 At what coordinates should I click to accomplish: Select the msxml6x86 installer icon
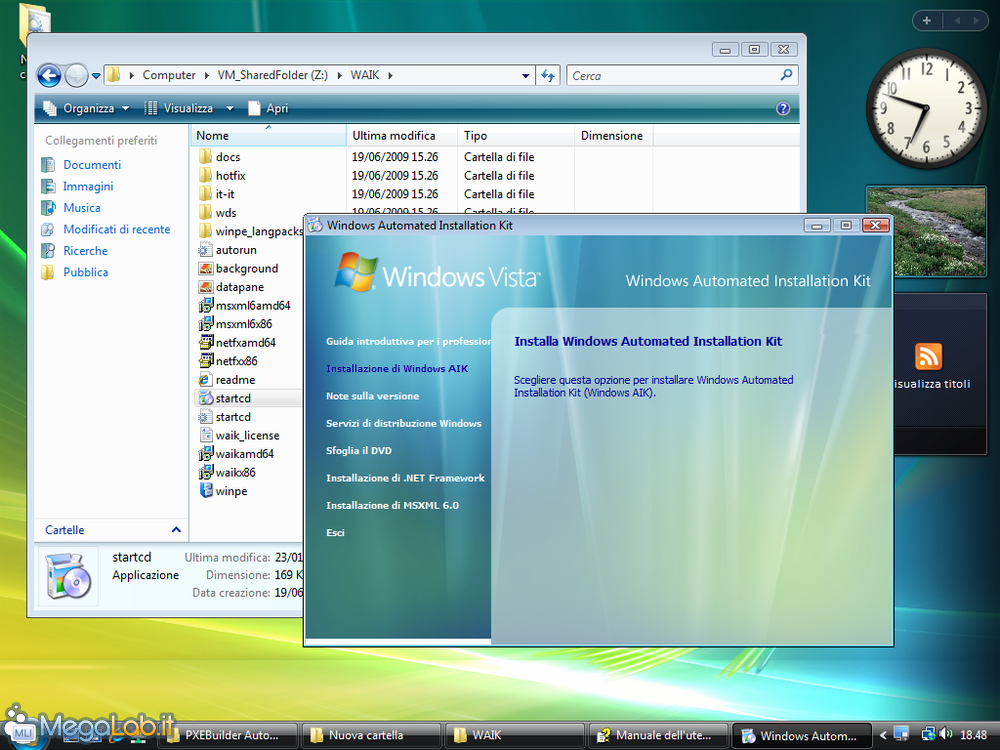point(205,324)
